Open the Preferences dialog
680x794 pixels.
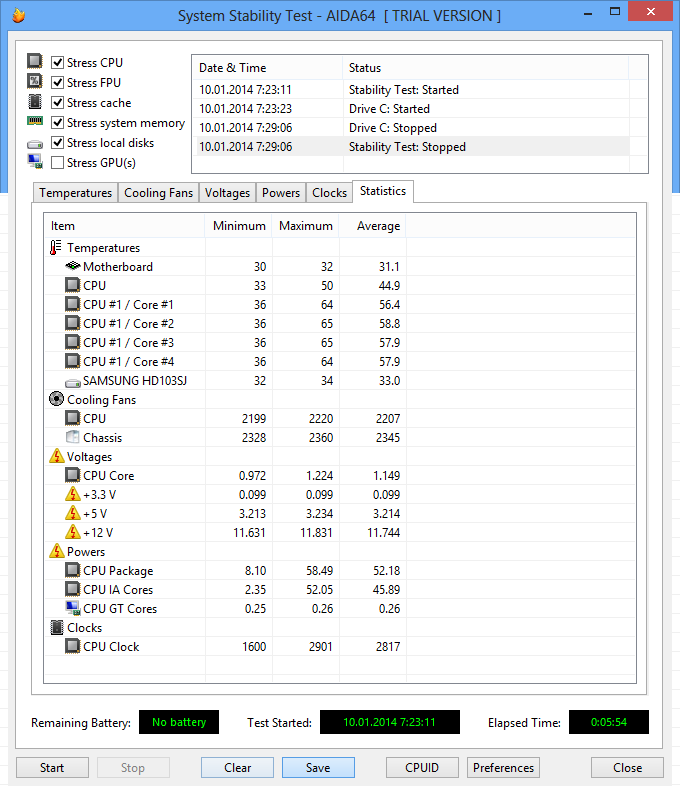pyautogui.click(x=503, y=768)
